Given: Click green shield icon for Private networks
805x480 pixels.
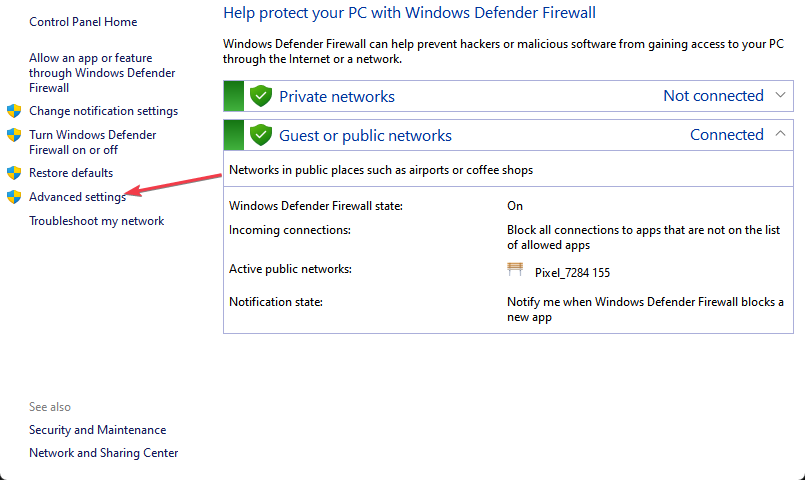Looking at the screenshot, I should click(x=261, y=97).
